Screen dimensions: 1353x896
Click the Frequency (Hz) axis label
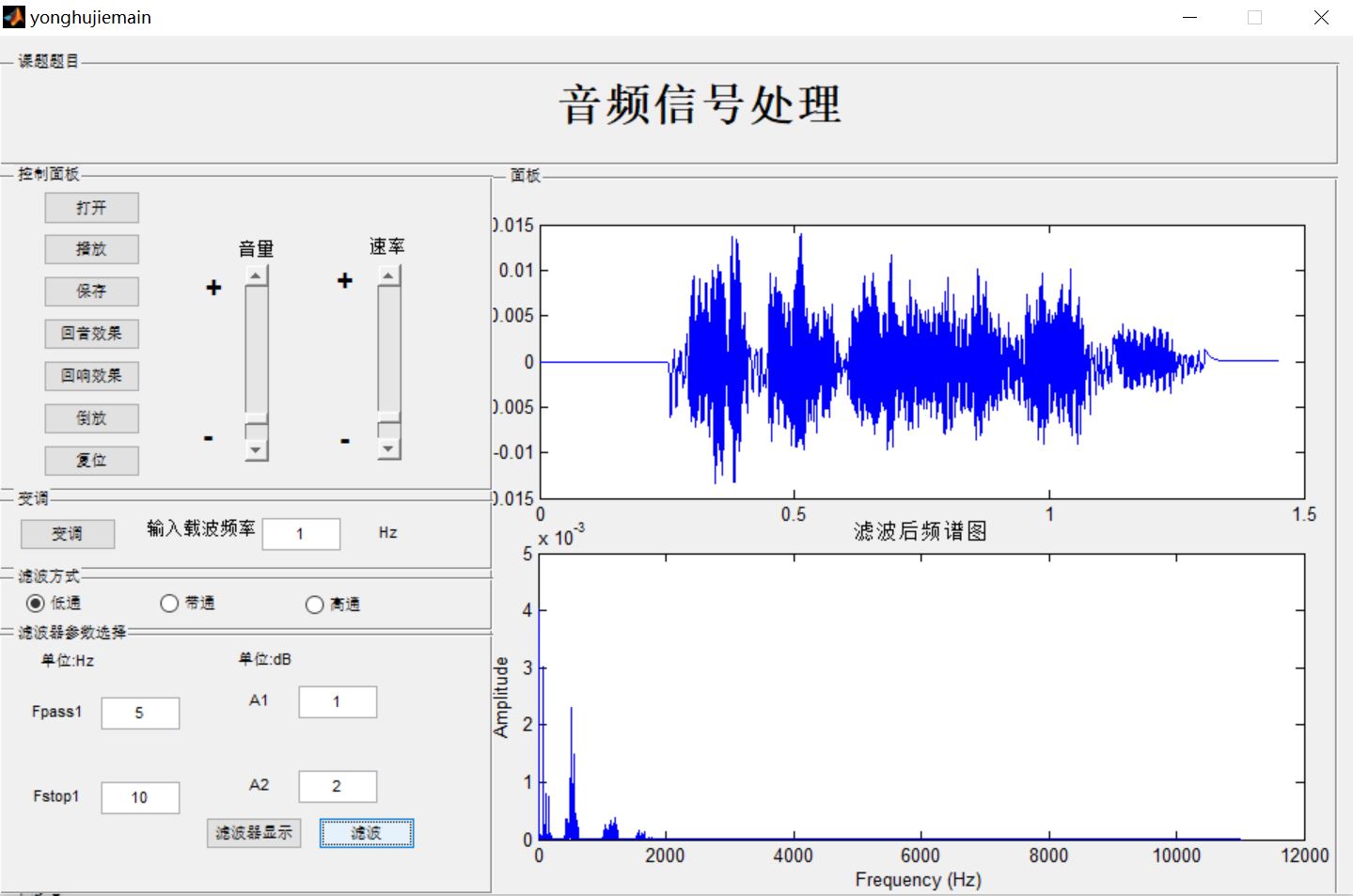(919, 880)
